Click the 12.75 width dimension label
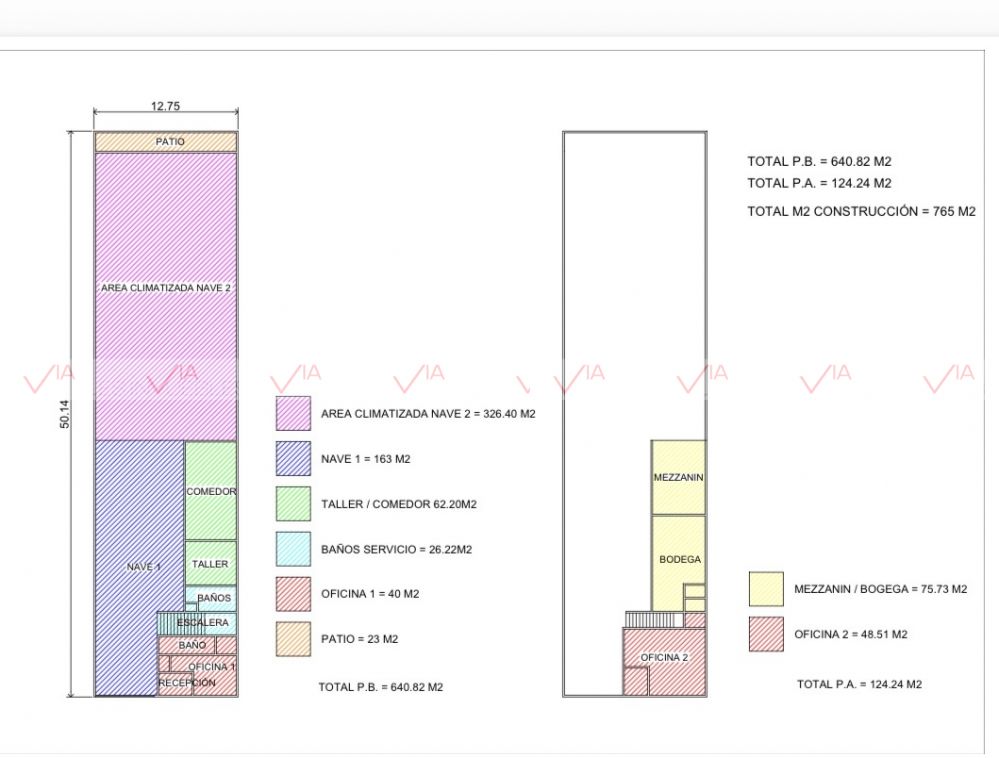The height and width of the screenshot is (758, 999). (165, 106)
